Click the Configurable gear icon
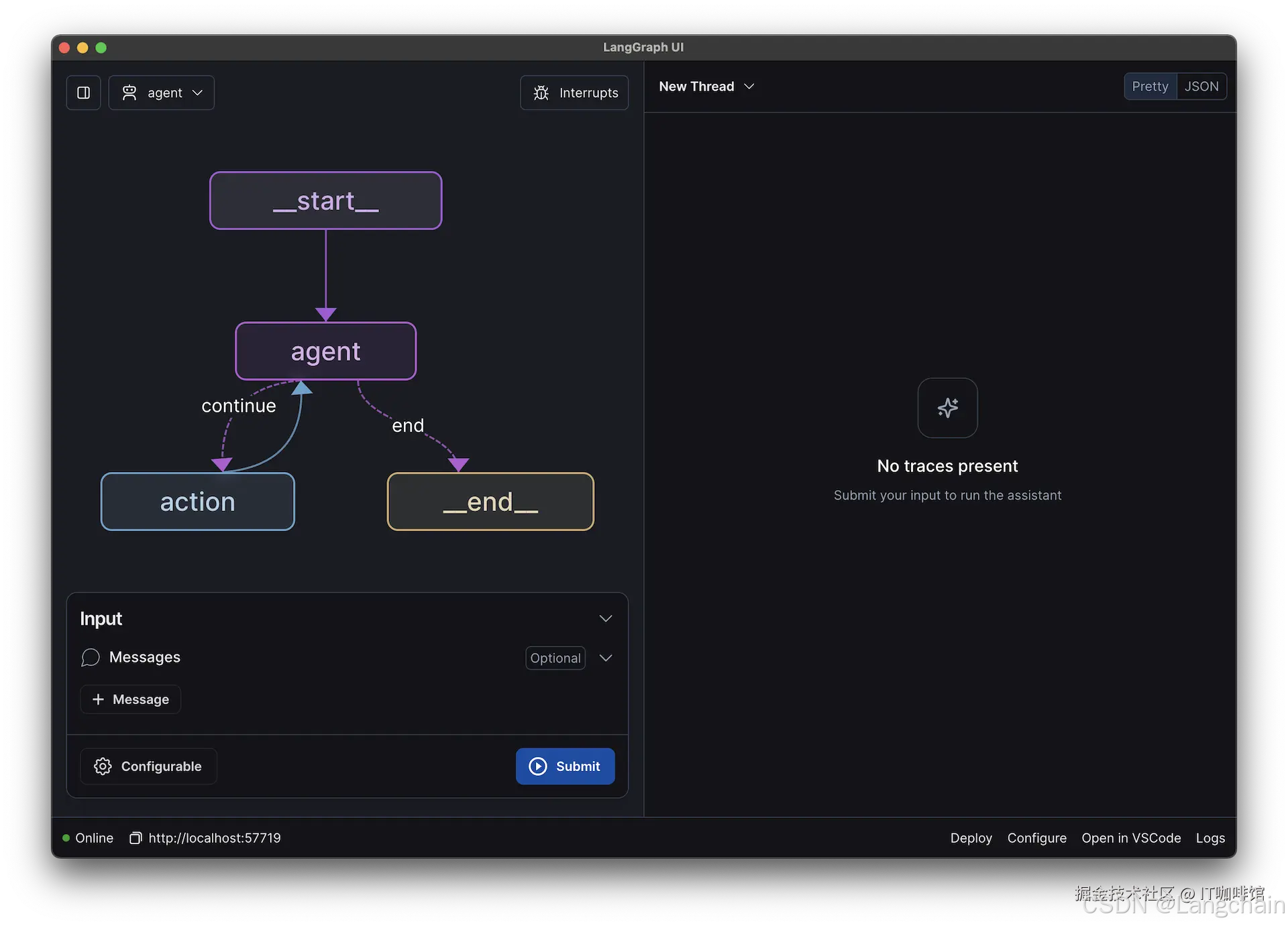 pyautogui.click(x=103, y=766)
